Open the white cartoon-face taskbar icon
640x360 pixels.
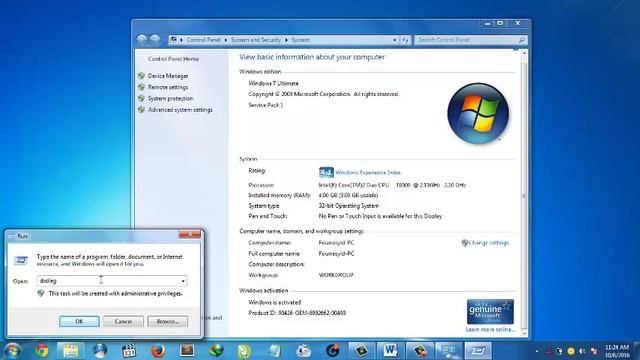tap(303, 351)
